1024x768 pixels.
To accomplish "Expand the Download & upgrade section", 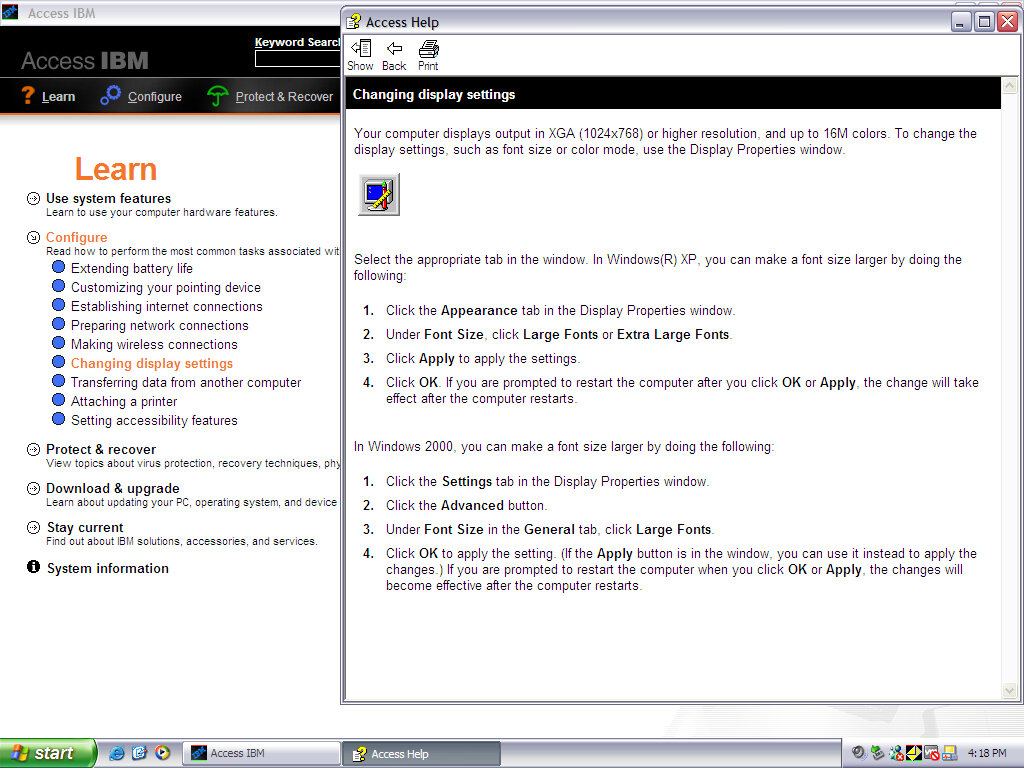I will pyautogui.click(x=34, y=488).
